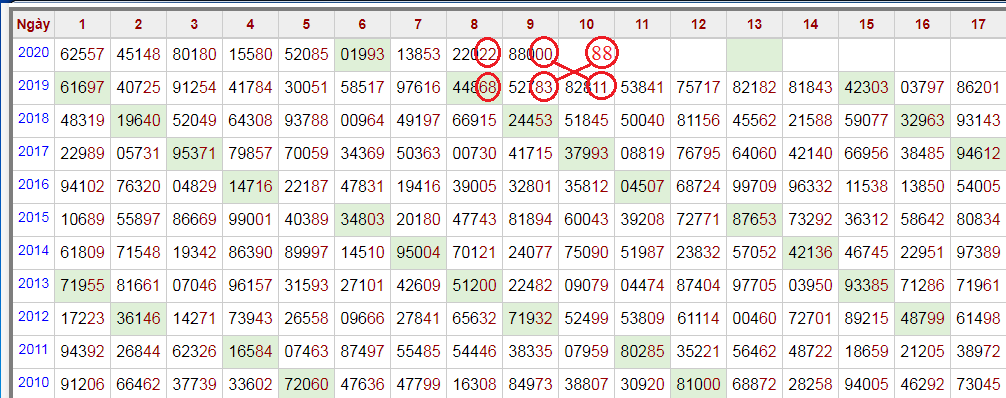Click cell 88000 in the 2020 row
Viewport: 1006px width, 398px height.
tap(530, 55)
